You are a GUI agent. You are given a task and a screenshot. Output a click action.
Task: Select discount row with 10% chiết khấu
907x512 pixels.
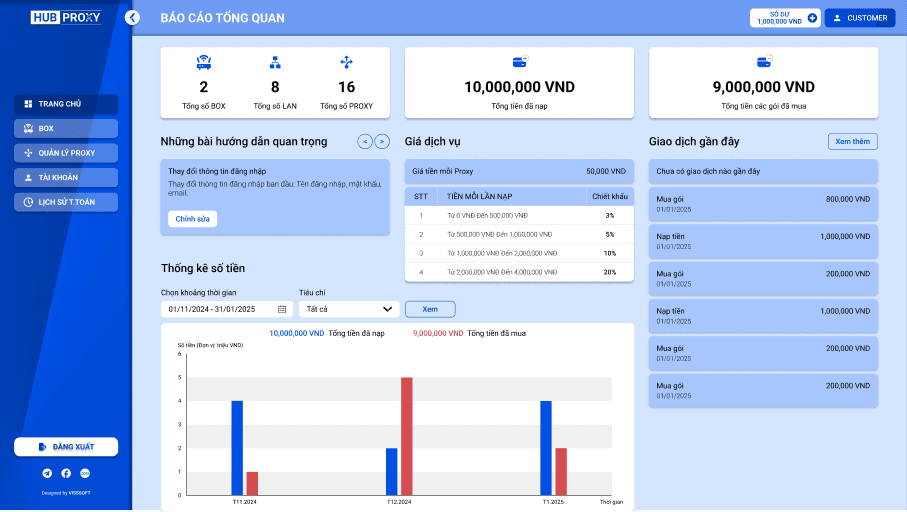tap(519, 253)
